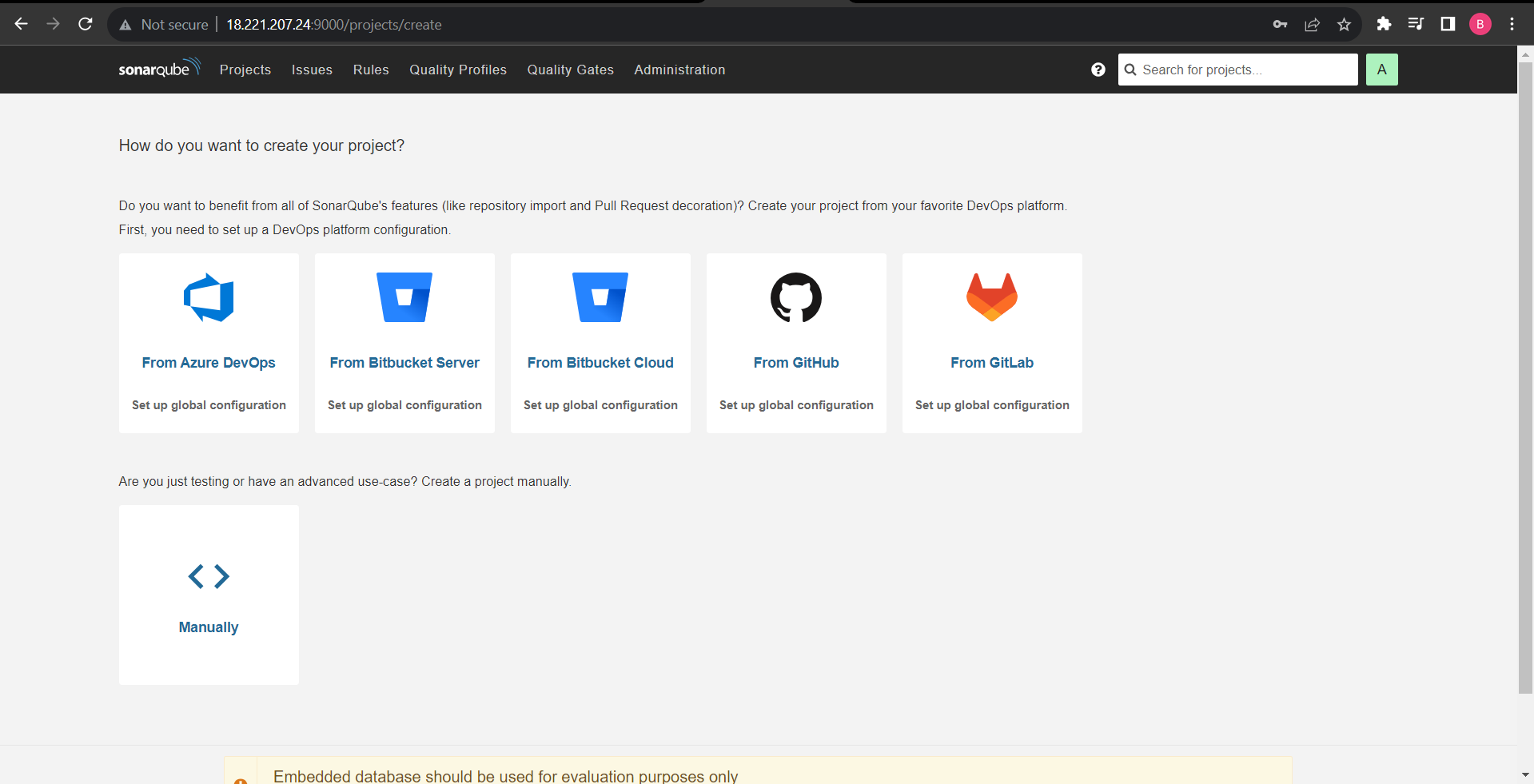The height and width of the screenshot is (784, 1534).
Task: Click the magnifier icon in search box
Action: [x=1130, y=70]
